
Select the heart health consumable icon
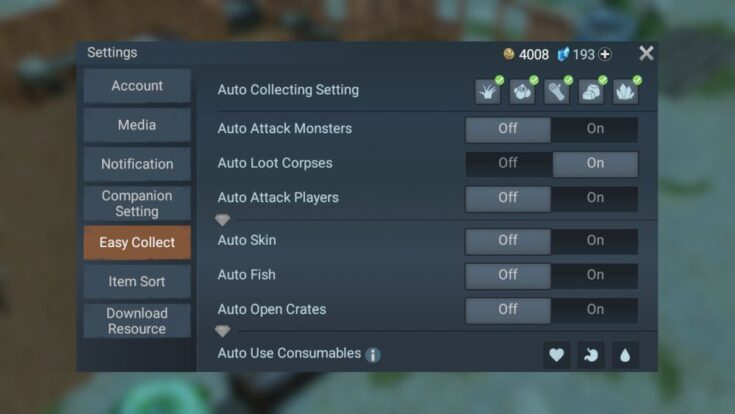[x=556, y=355]
